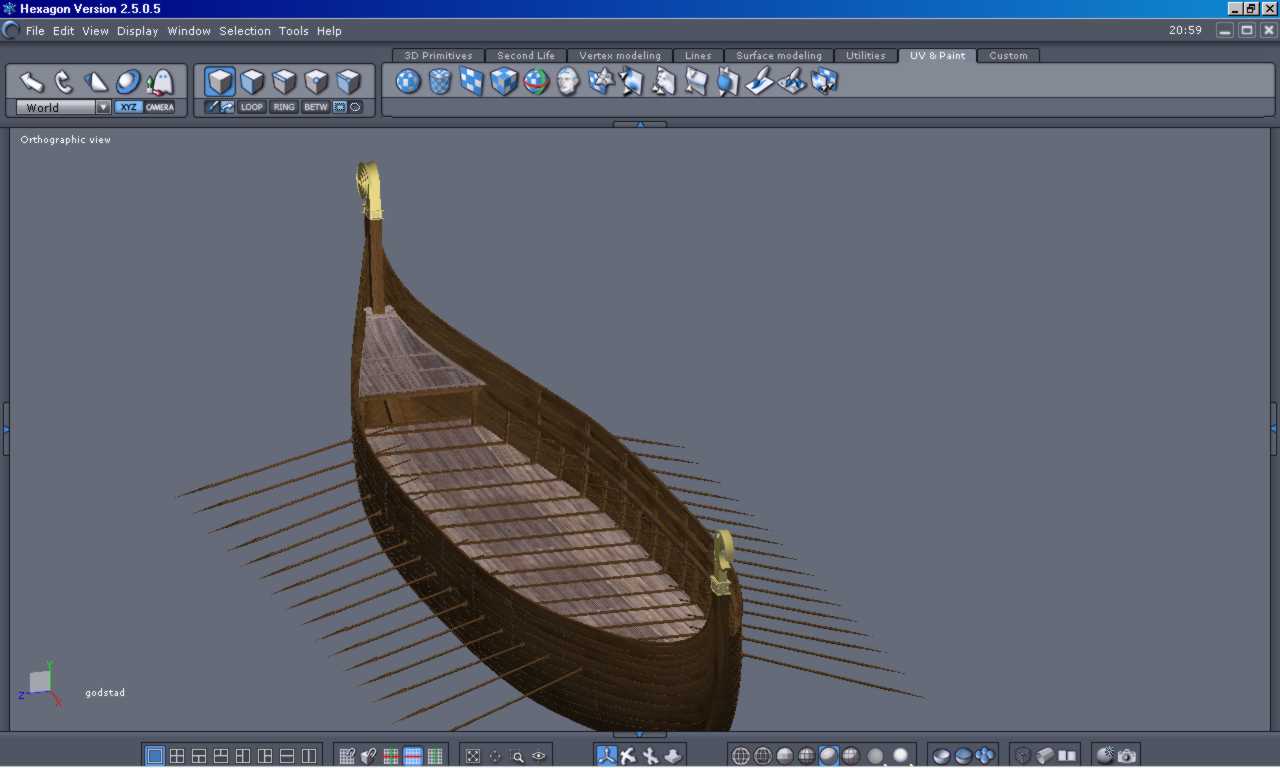The image size is (1280, 768).
Task: Enable edge selection mode cube
Action: [284, 81]
